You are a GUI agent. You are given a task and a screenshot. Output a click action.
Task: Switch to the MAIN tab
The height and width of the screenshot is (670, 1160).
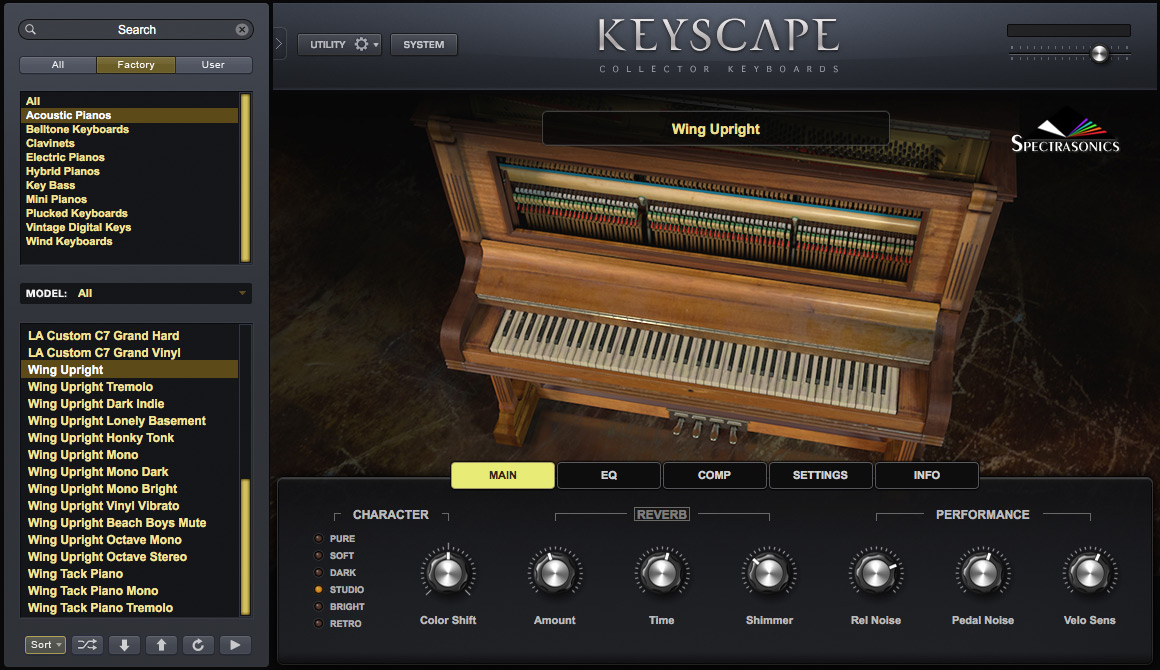[503, 476]
